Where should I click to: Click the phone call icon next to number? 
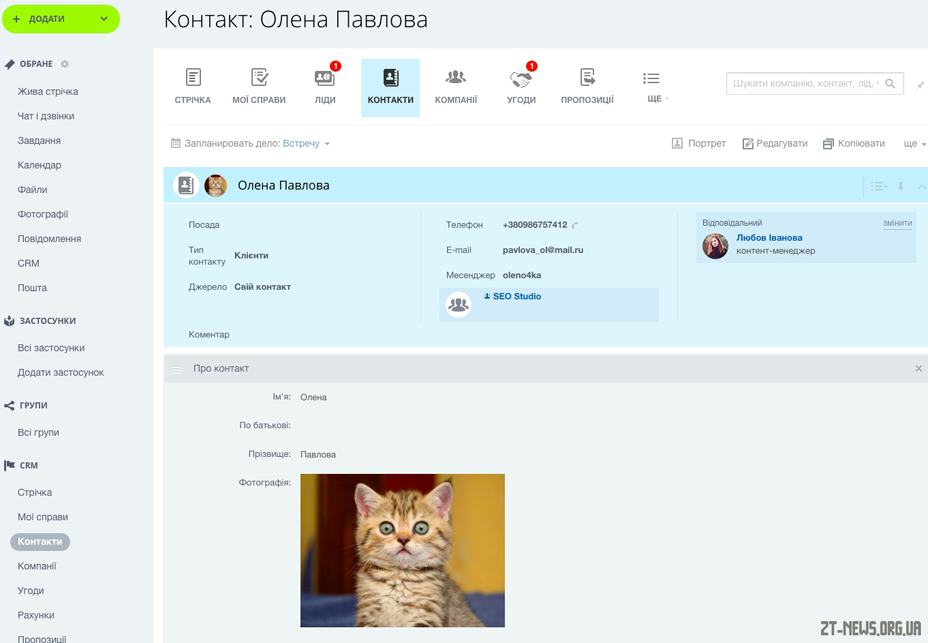pyautogui.click(x=575, y=225)
